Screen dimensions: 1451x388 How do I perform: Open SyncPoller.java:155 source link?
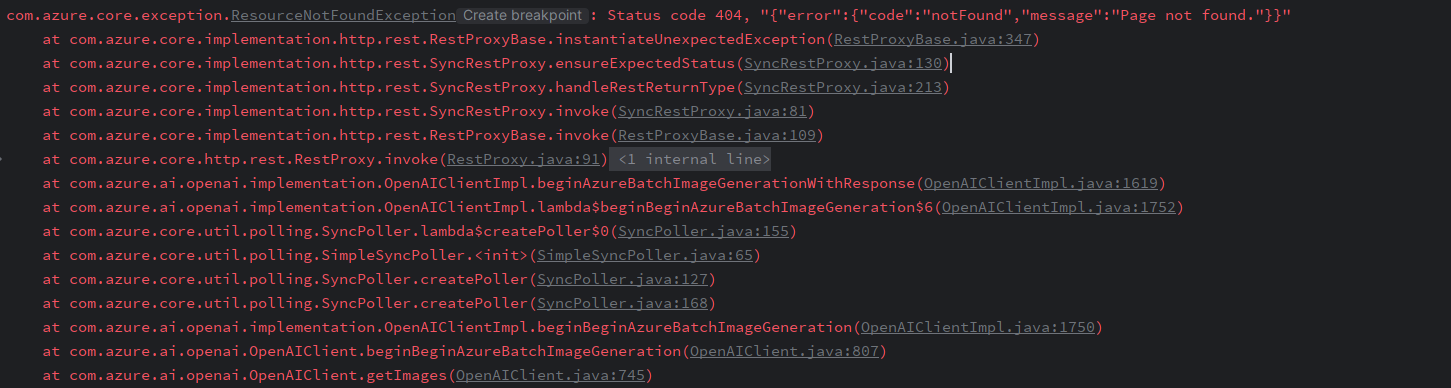pyautogui.click(x=703, y=232)
